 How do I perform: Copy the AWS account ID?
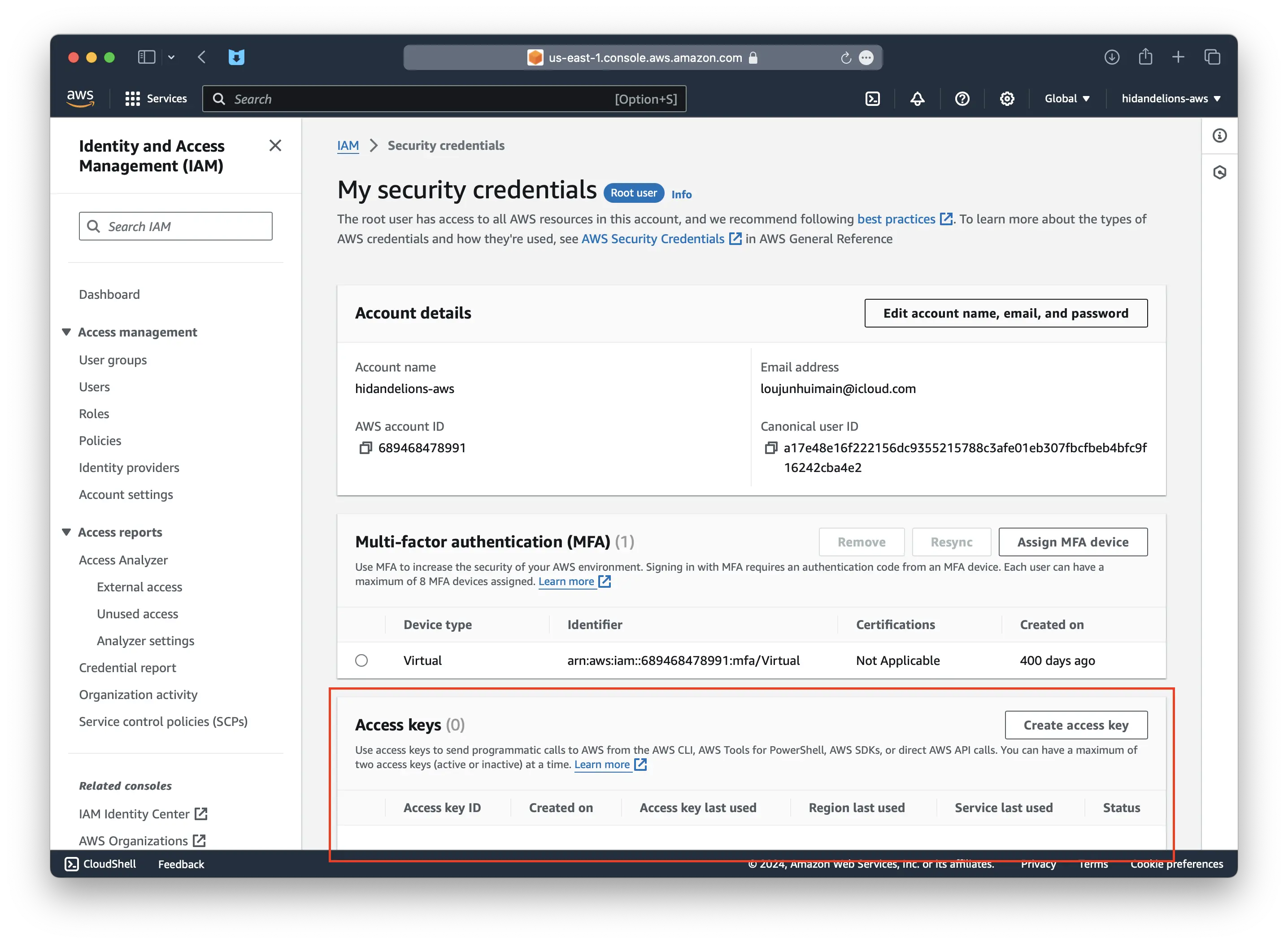(365, 448)
